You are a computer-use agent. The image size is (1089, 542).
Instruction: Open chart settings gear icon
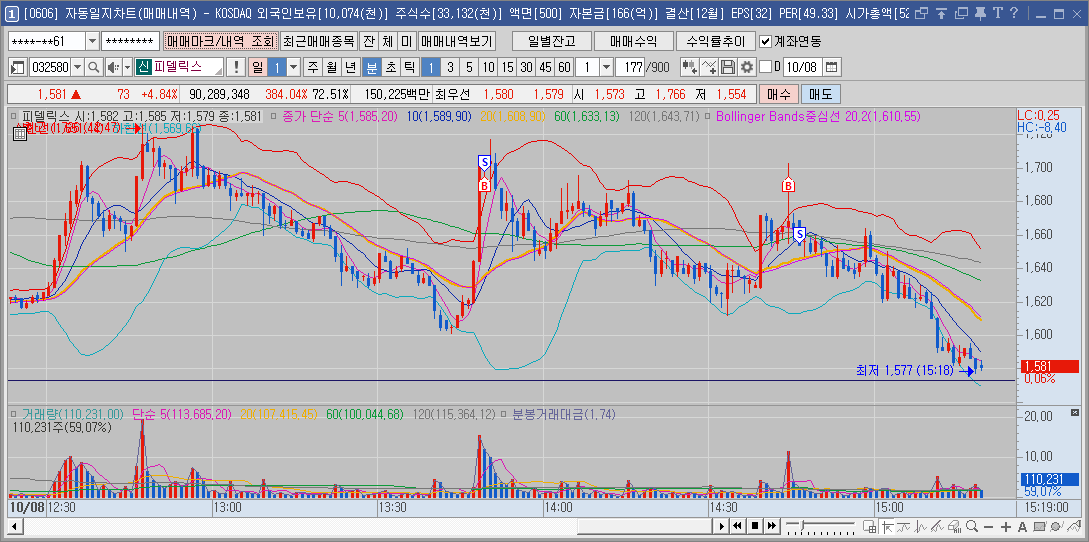[746, 67]
